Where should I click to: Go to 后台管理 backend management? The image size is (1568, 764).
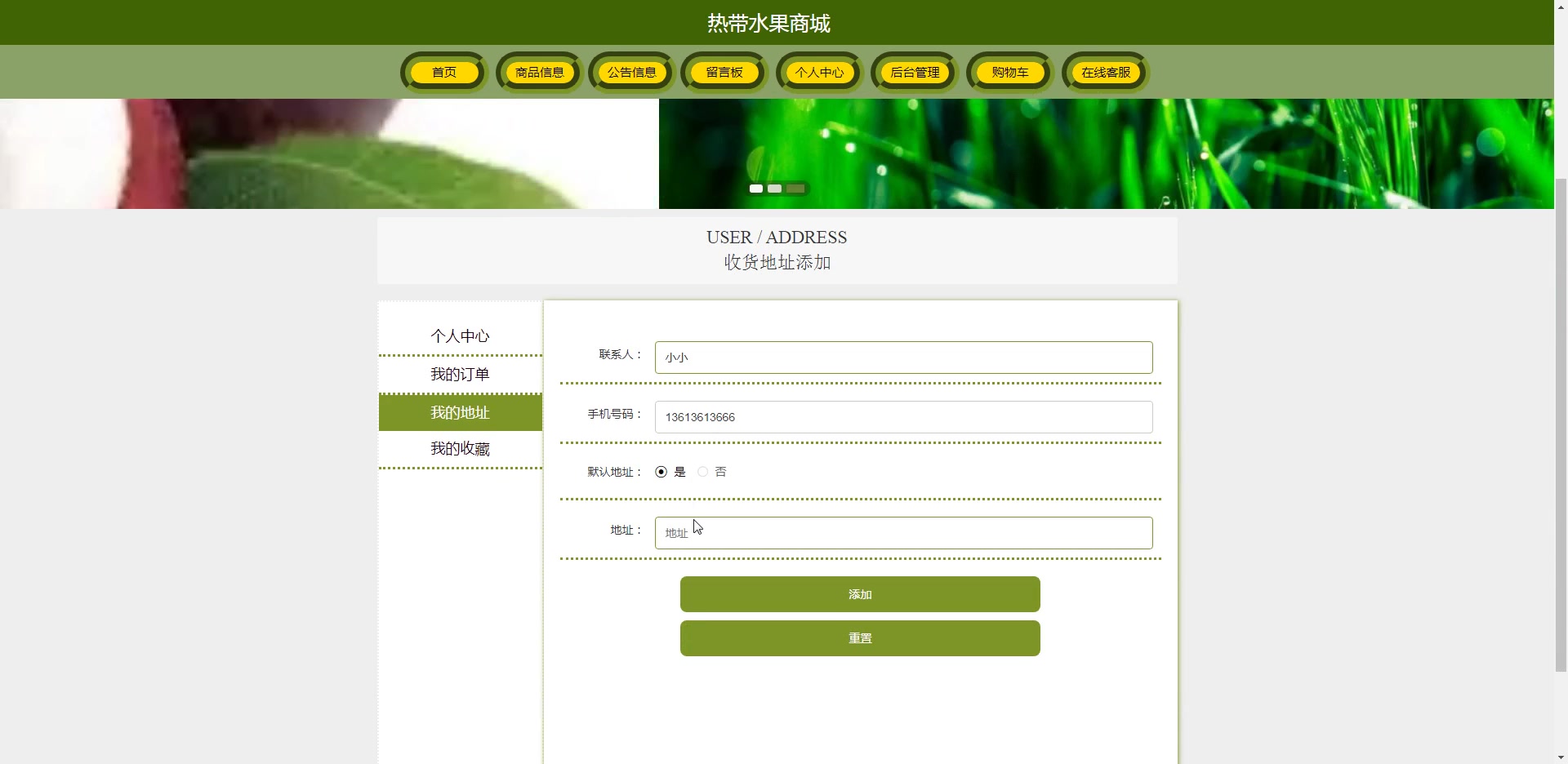point(915,72)
